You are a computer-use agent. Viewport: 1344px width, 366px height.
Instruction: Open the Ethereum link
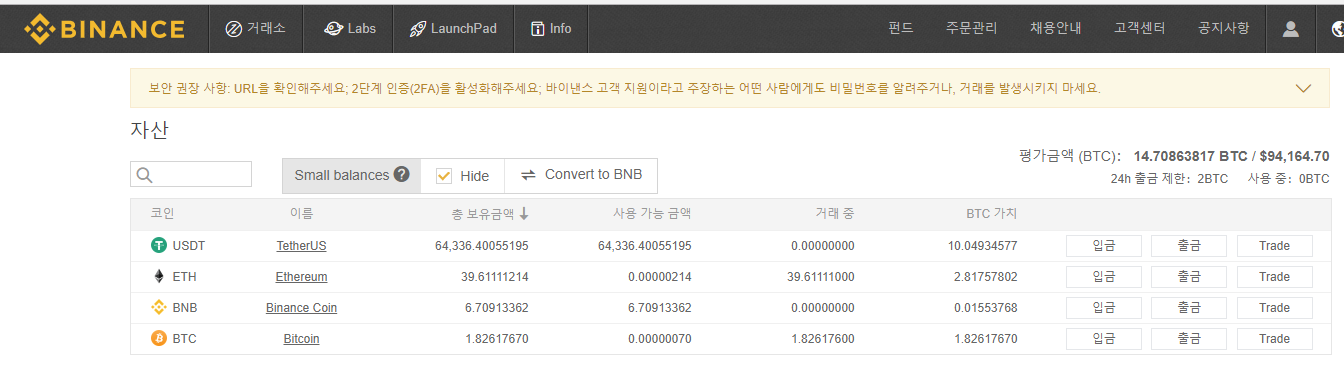coord(301,277)
